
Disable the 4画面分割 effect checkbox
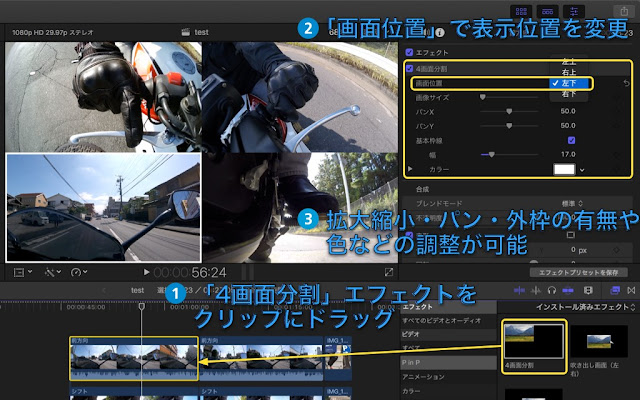point(409,69)
